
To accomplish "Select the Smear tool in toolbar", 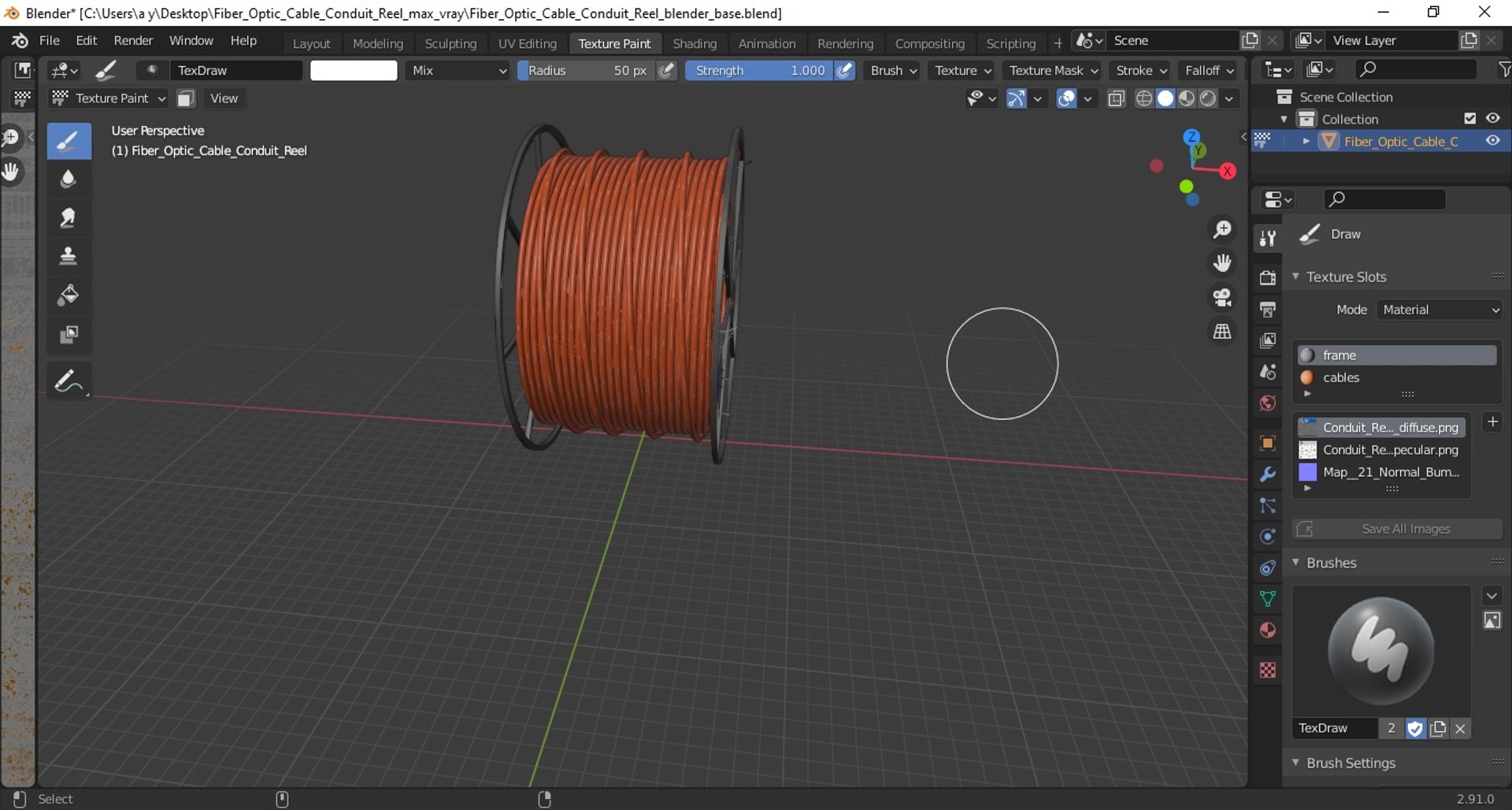I will pyautogui.click(x=69, y=217).
